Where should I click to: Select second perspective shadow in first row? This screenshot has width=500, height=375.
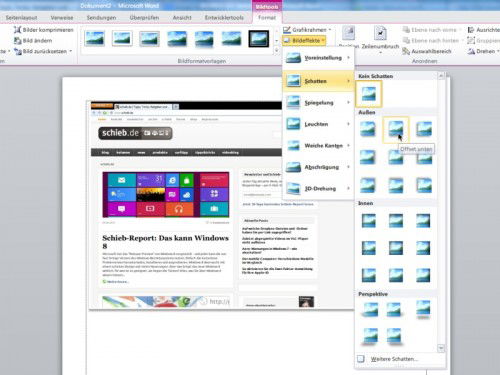[x=394, y=310]
